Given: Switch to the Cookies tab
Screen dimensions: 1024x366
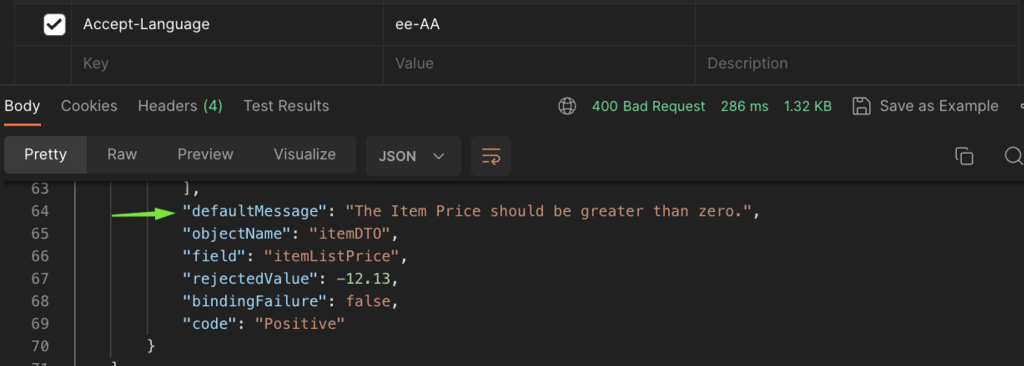Looking at the screenshot, I should 89,106.
